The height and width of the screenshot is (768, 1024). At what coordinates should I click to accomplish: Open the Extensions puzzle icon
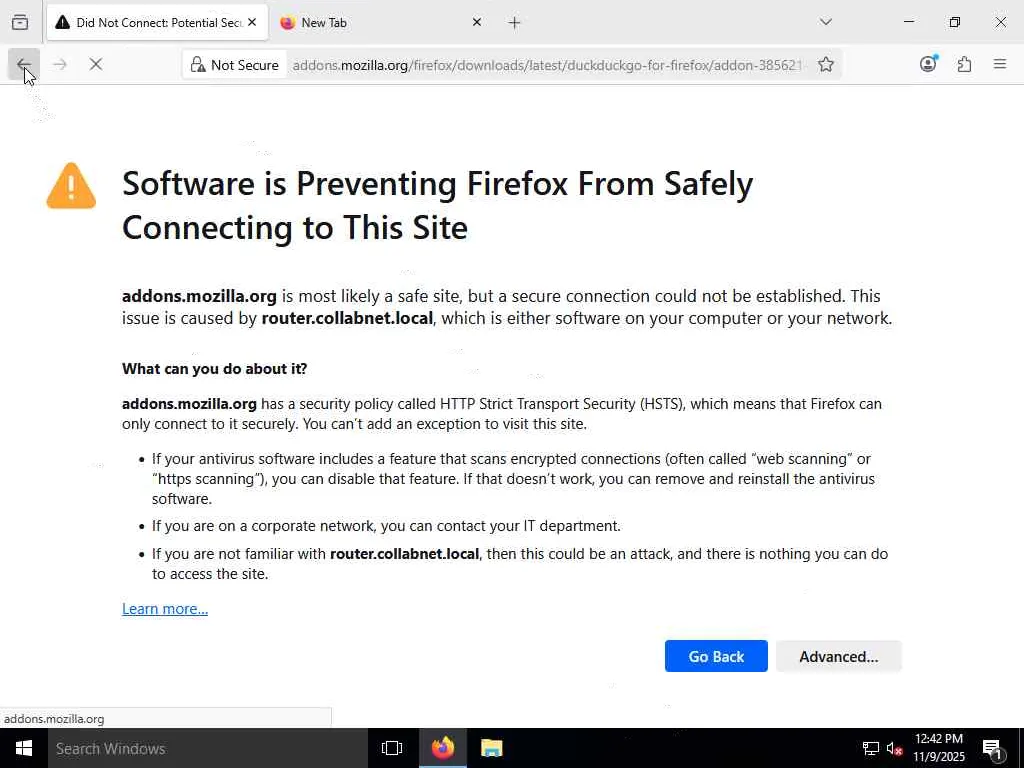964,65
